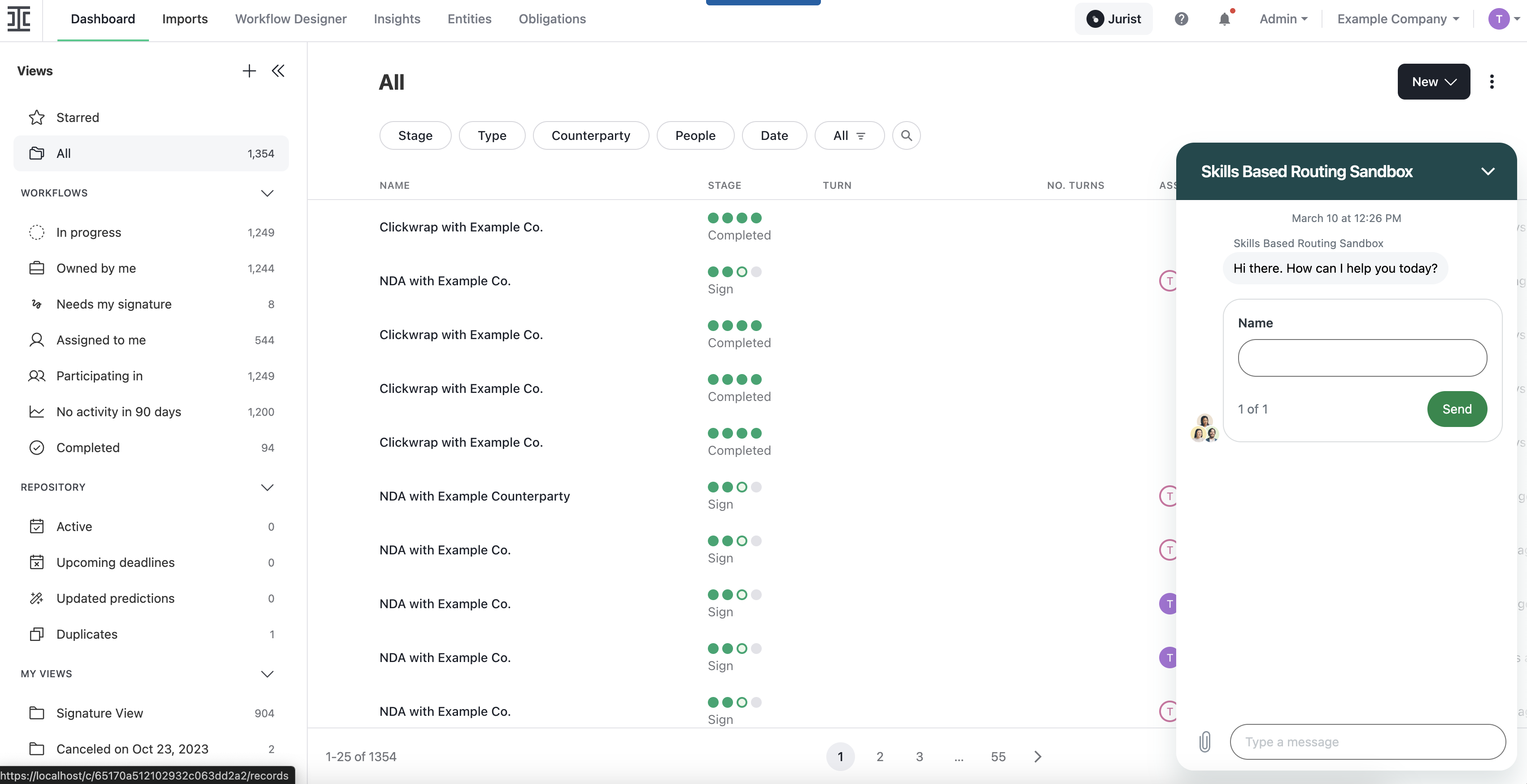Image resolution: width=1527 pixels, height=784 pixels.
Task: Open the help question mark icon
Action: pos(1181,19)
